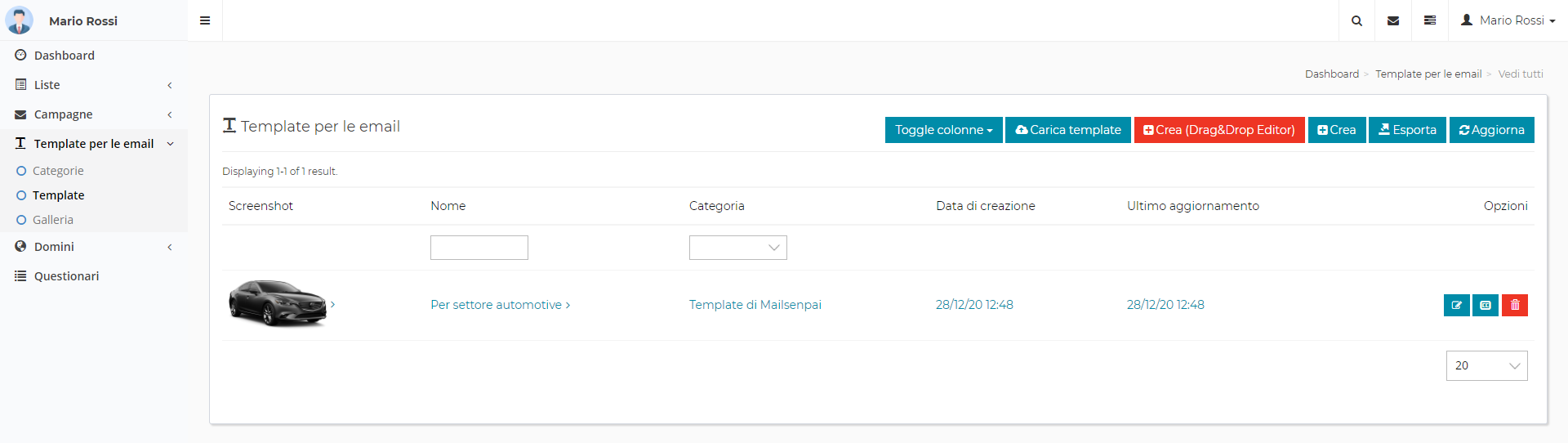Select Galleria in the sidebar submenu
Viewport: 1568px width, 443px height.
tap(53, 220)
